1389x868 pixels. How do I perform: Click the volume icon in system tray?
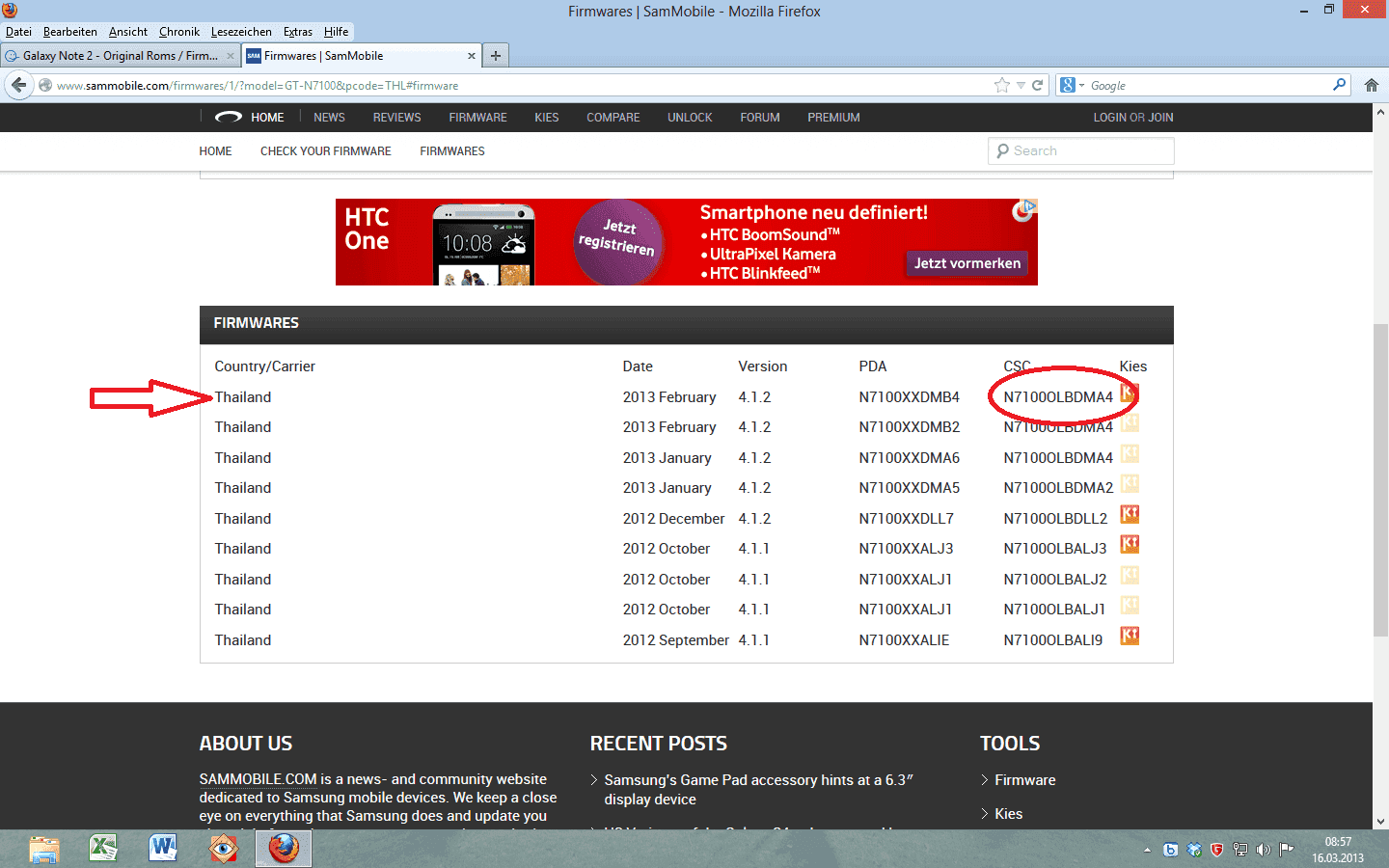pos(1264,850)
